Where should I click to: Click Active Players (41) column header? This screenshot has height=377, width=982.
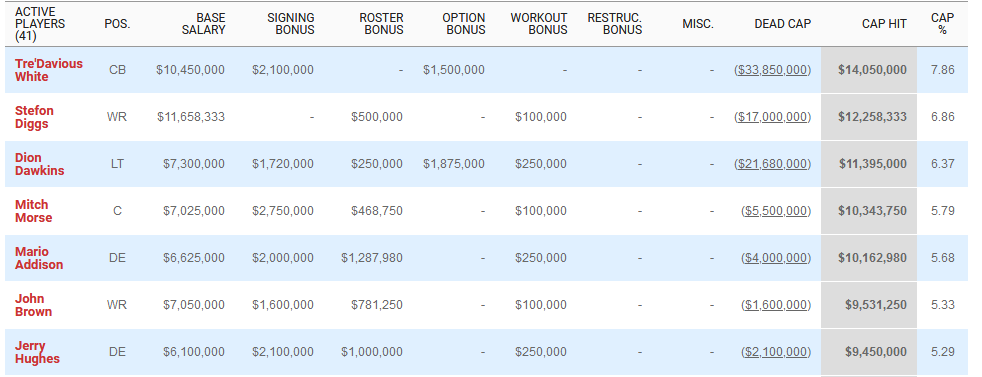point(40,24)
